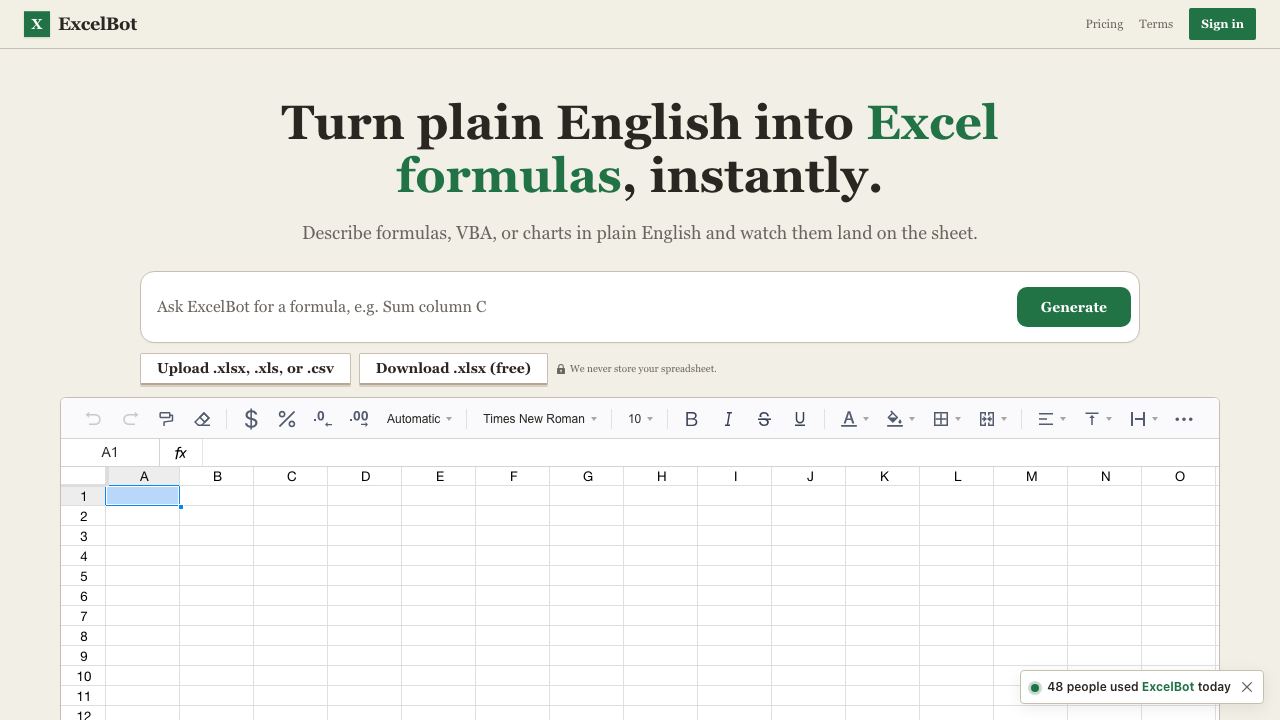
Task: Click the borders icon
Action: [941, 419]
